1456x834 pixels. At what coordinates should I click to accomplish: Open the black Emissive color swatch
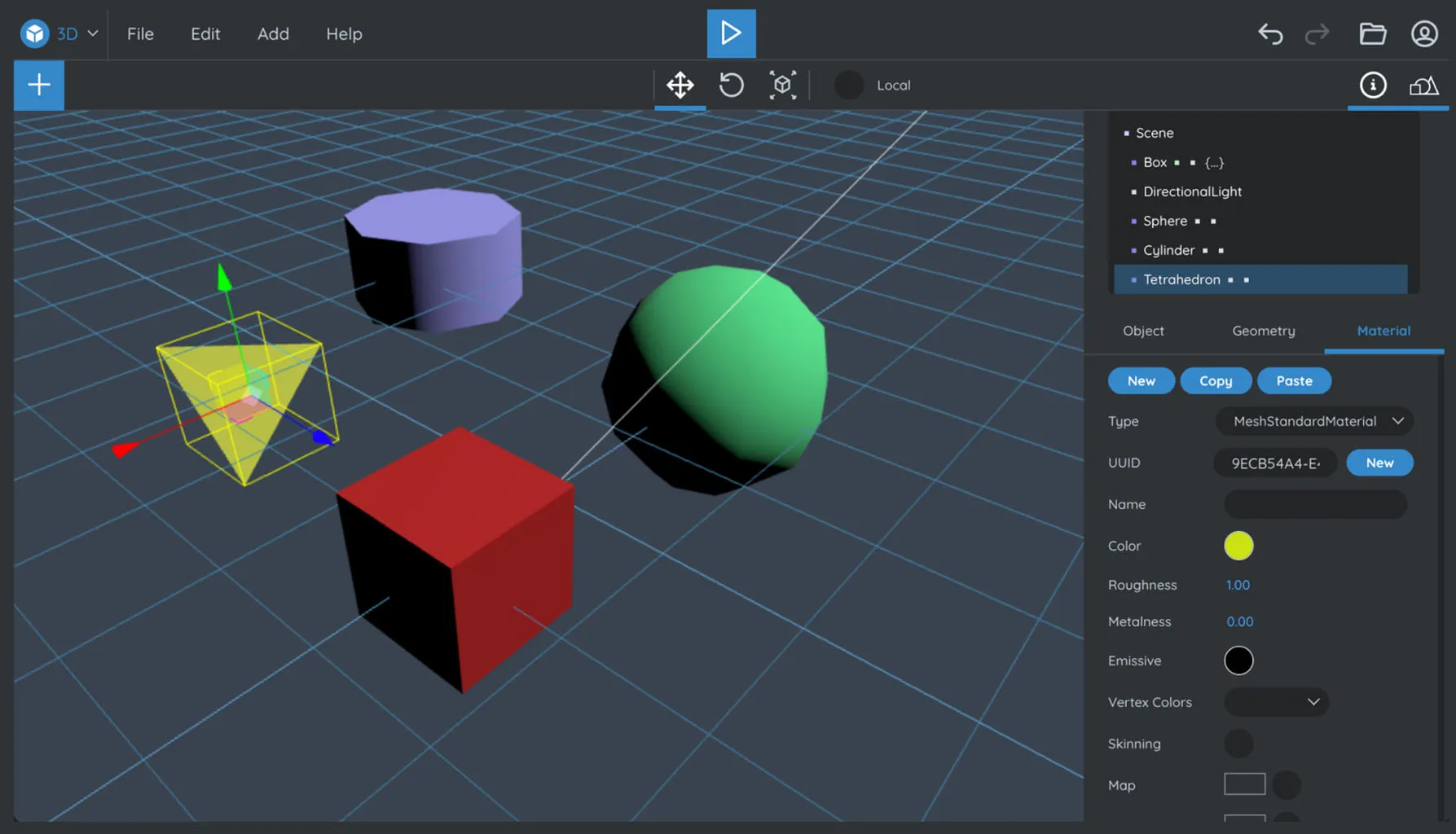(x=1238, y=661)
